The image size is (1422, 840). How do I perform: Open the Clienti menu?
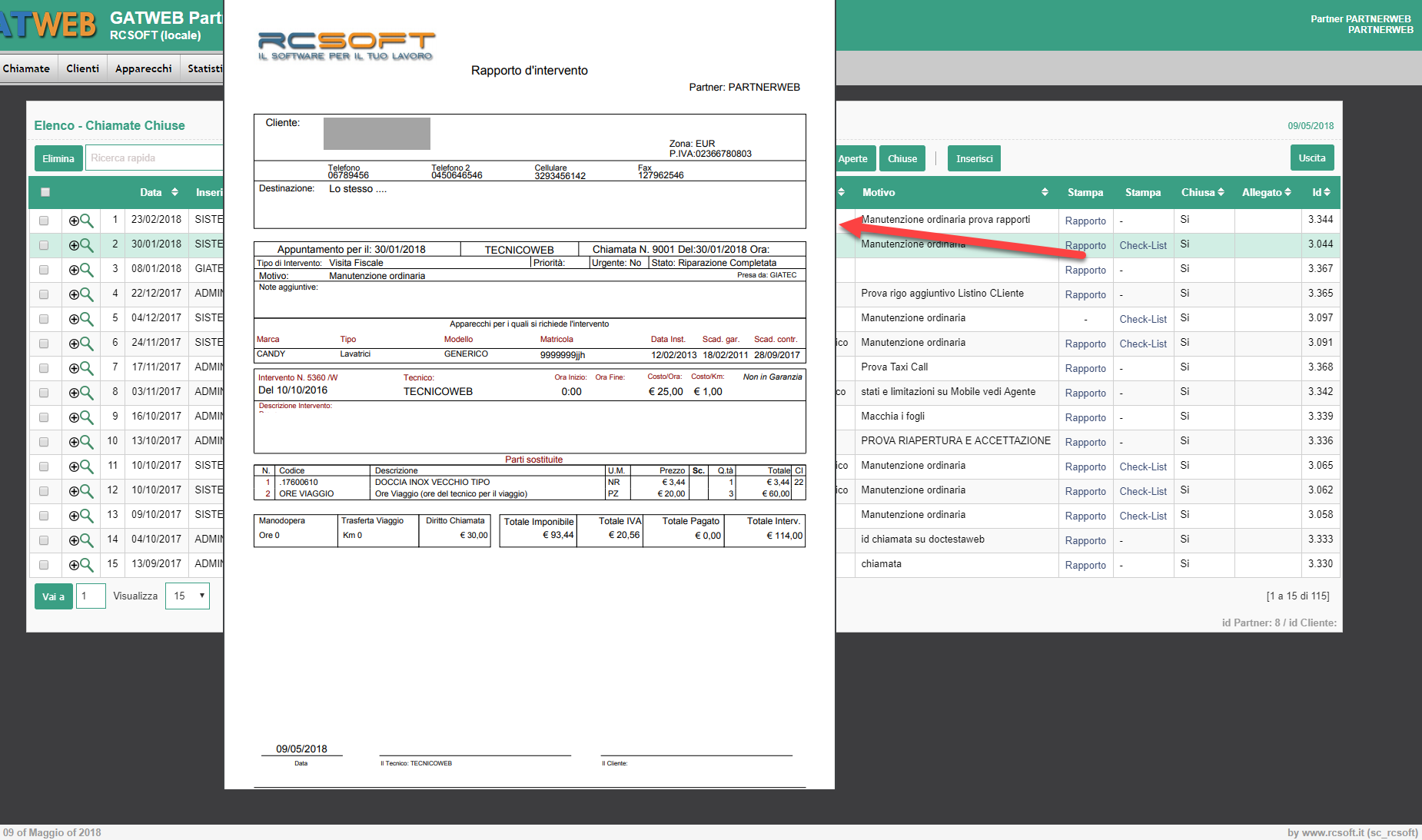[x=82, y=68]
